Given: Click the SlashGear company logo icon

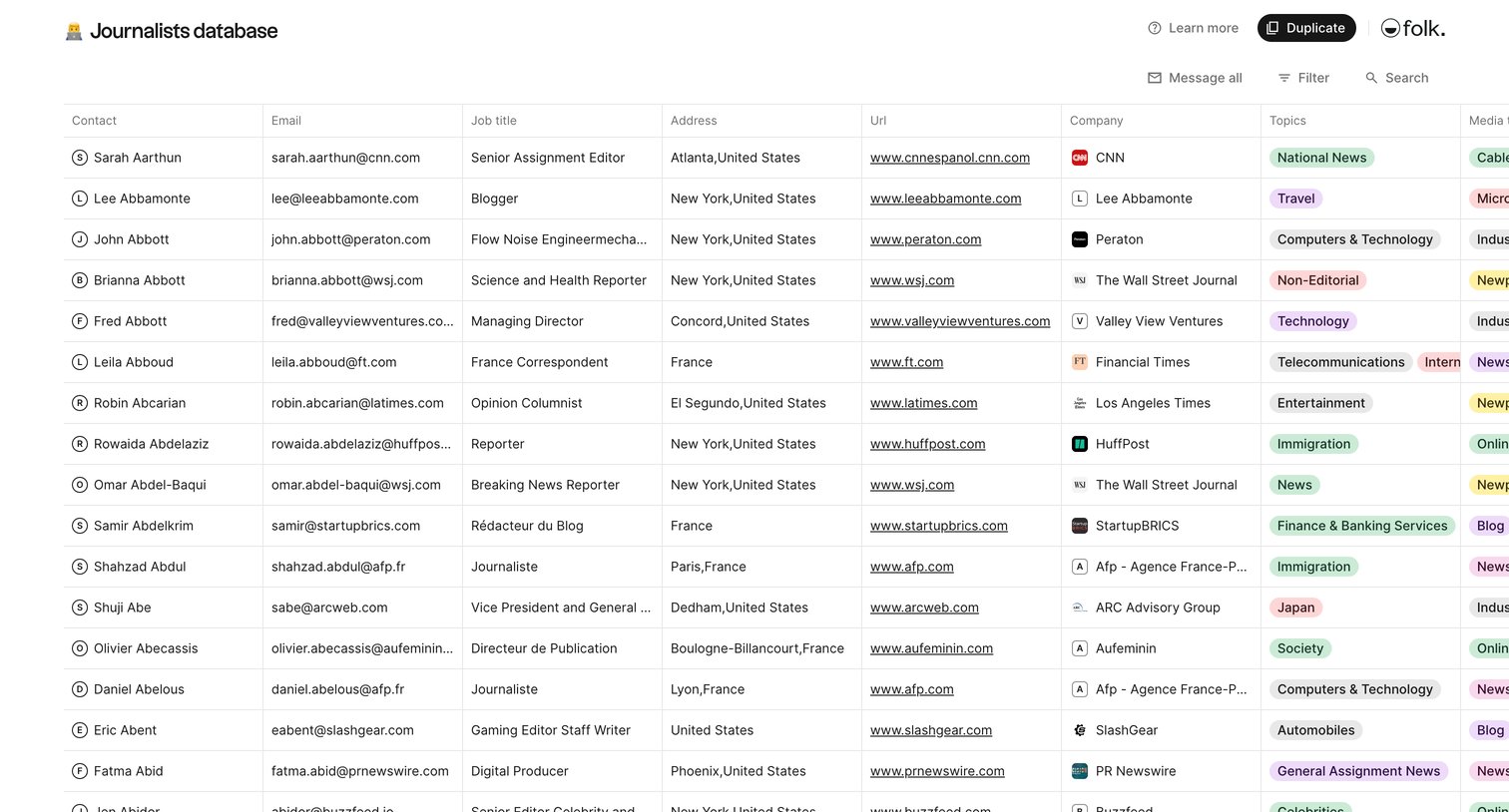Looking at the screenshot, I should (x=1080, y=730).
